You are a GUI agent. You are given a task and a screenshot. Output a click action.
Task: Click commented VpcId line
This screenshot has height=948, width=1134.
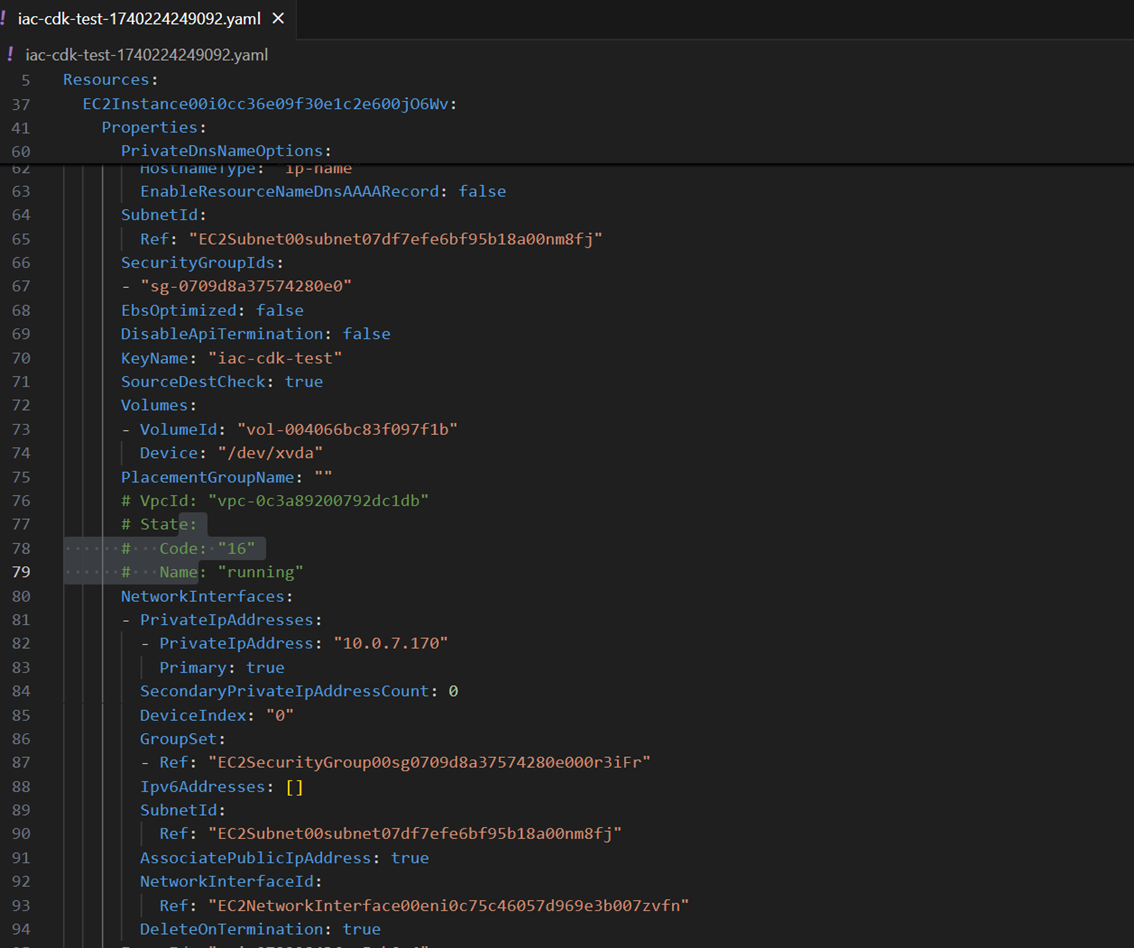(275, 500)
